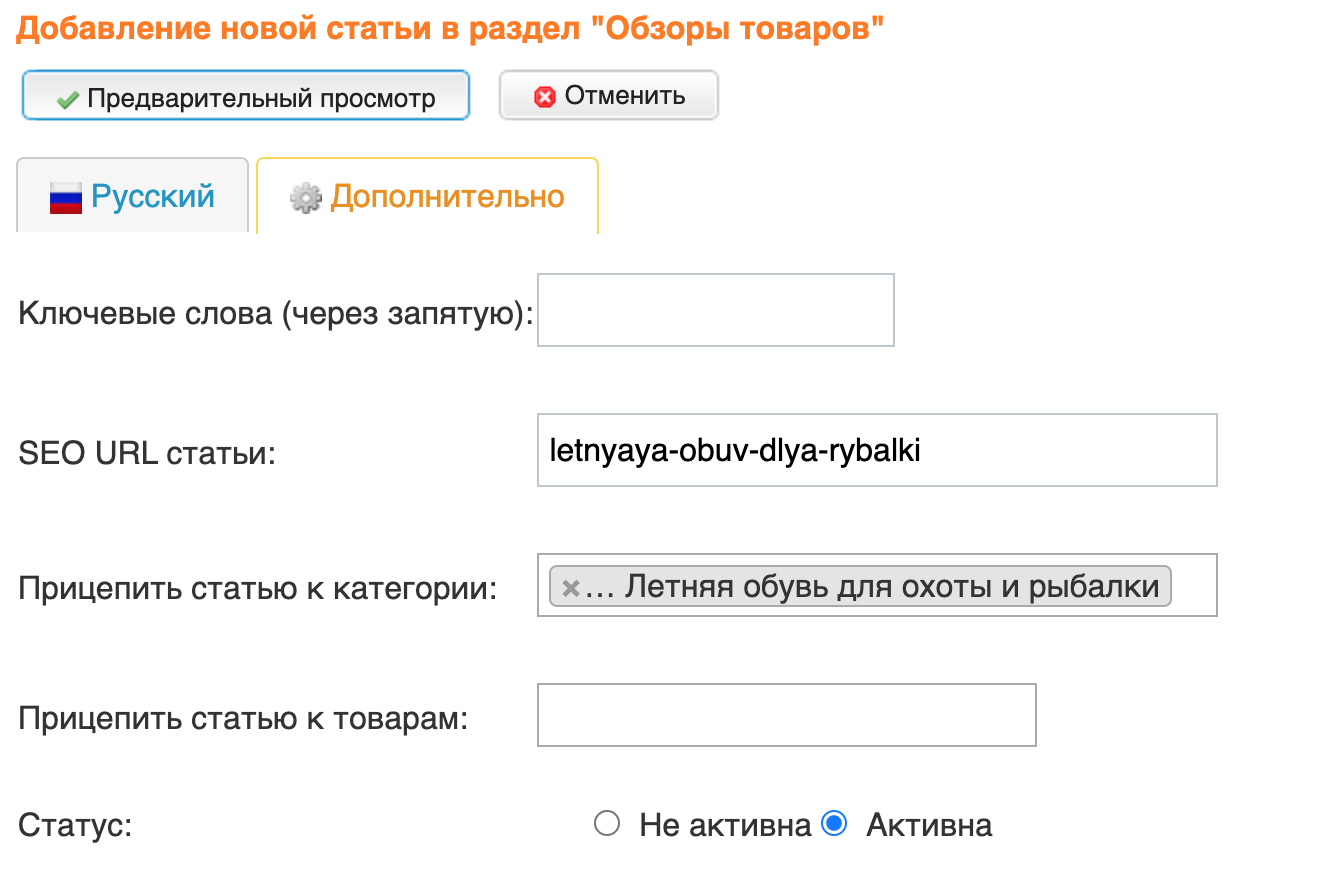Click the Russian flag icon

coord(66,198)
